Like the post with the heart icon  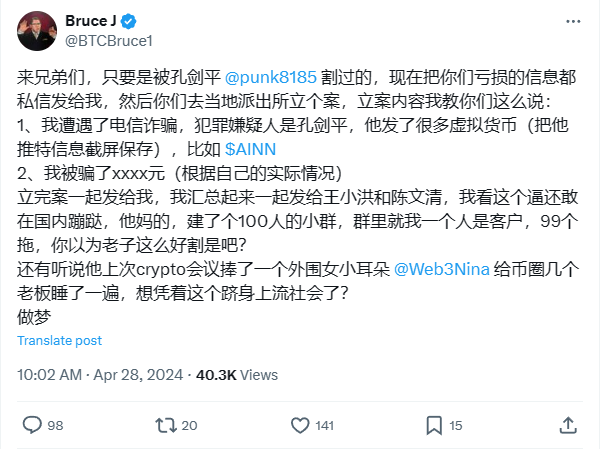coord(300,425)
